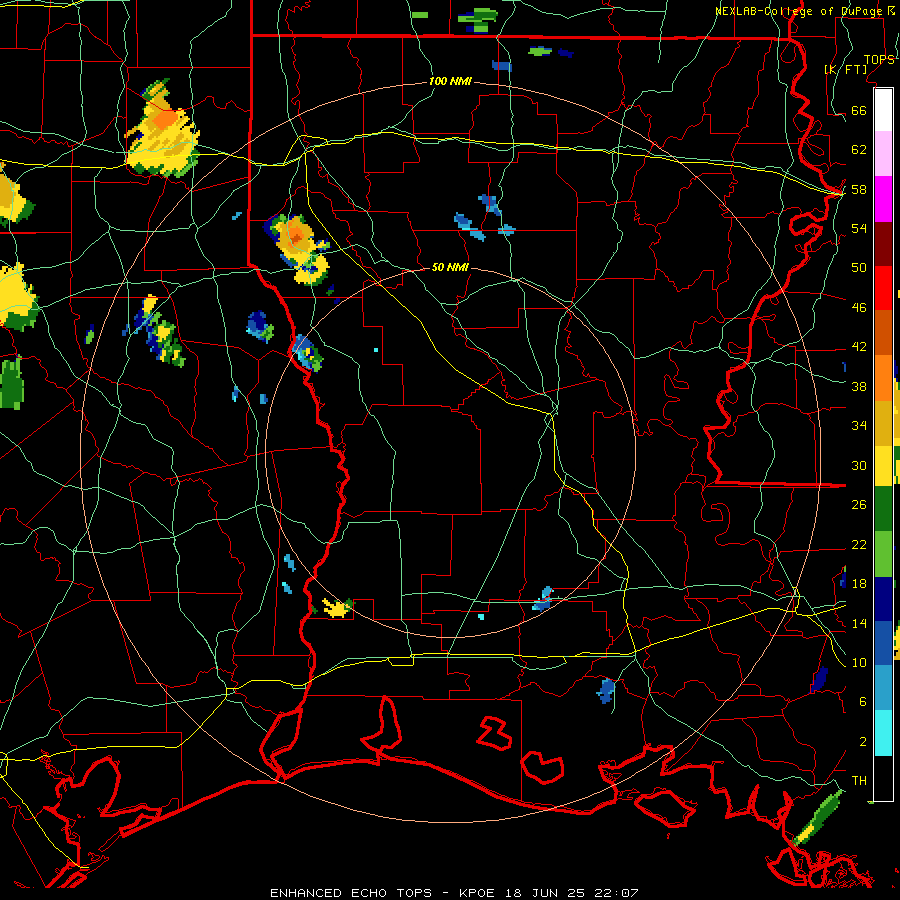Click the legend value 46

tap(859, 307)
